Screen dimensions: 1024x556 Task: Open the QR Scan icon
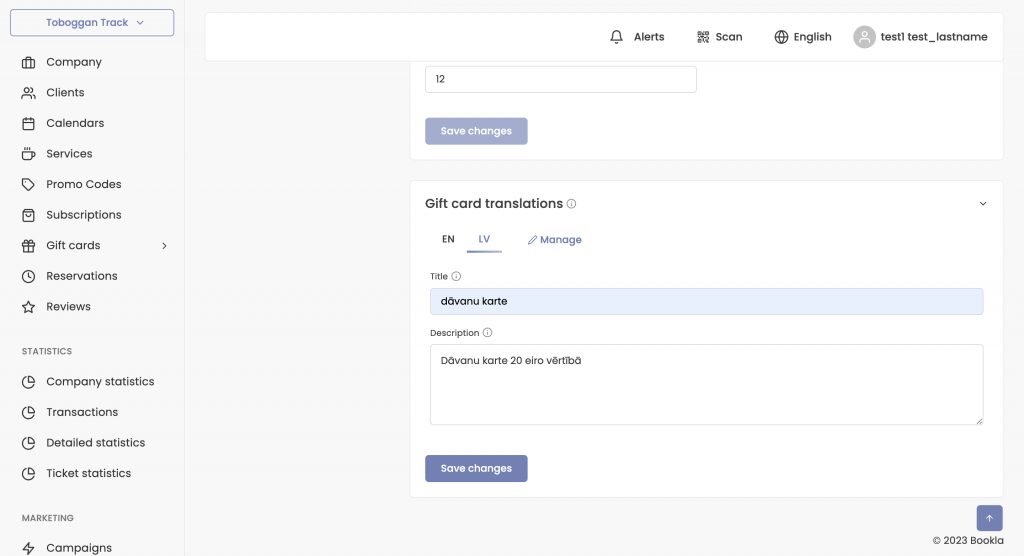[703, 37]
